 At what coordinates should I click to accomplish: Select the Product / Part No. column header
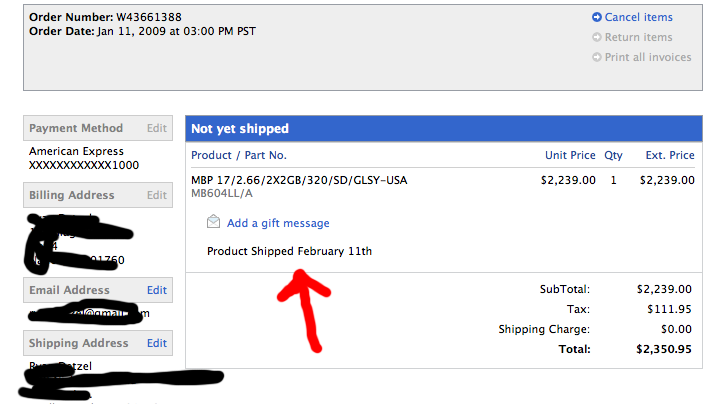239,155
